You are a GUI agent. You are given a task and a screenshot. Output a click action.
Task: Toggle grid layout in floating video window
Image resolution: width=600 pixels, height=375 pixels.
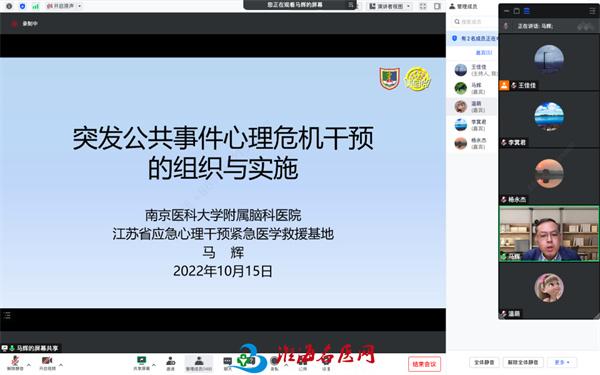point(527,11)
